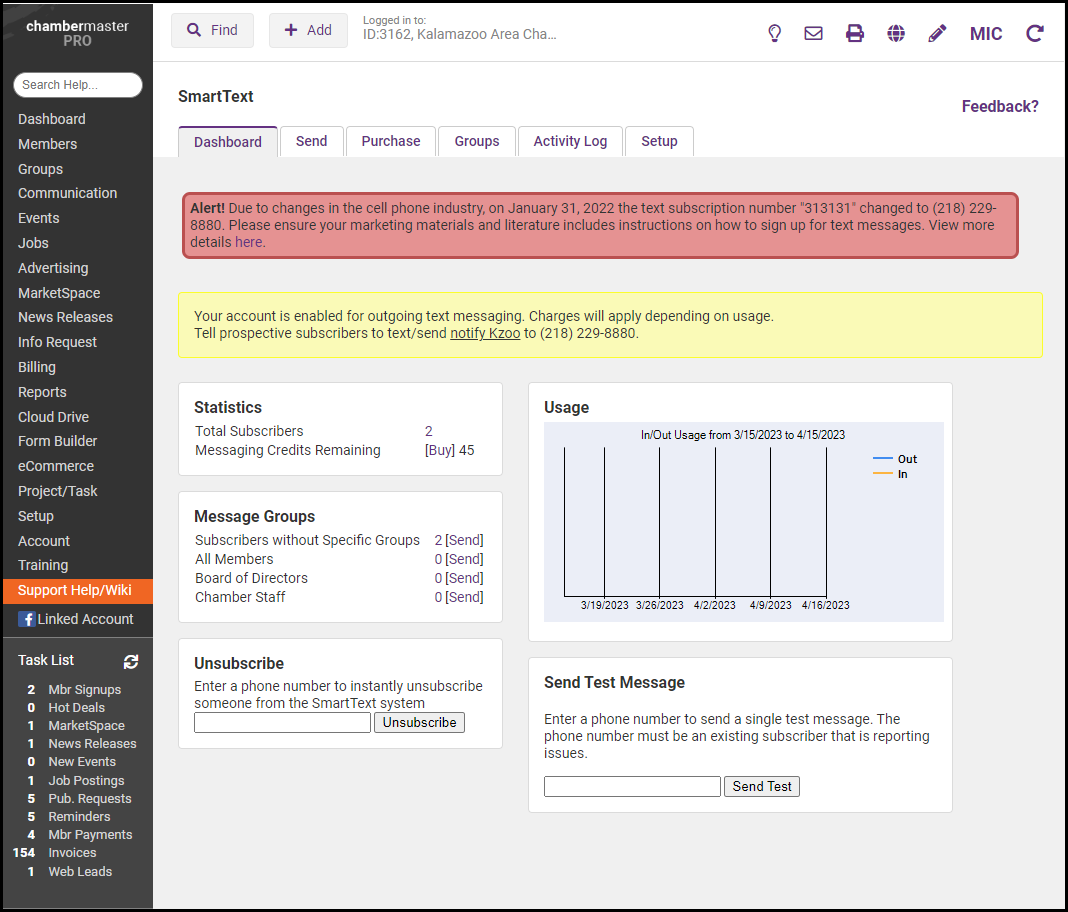Image resolution: width=1068 pixels, height=912 pixels.
Task: Open News Releases in the sidebar menu
Action: click(x=65, y=317)
